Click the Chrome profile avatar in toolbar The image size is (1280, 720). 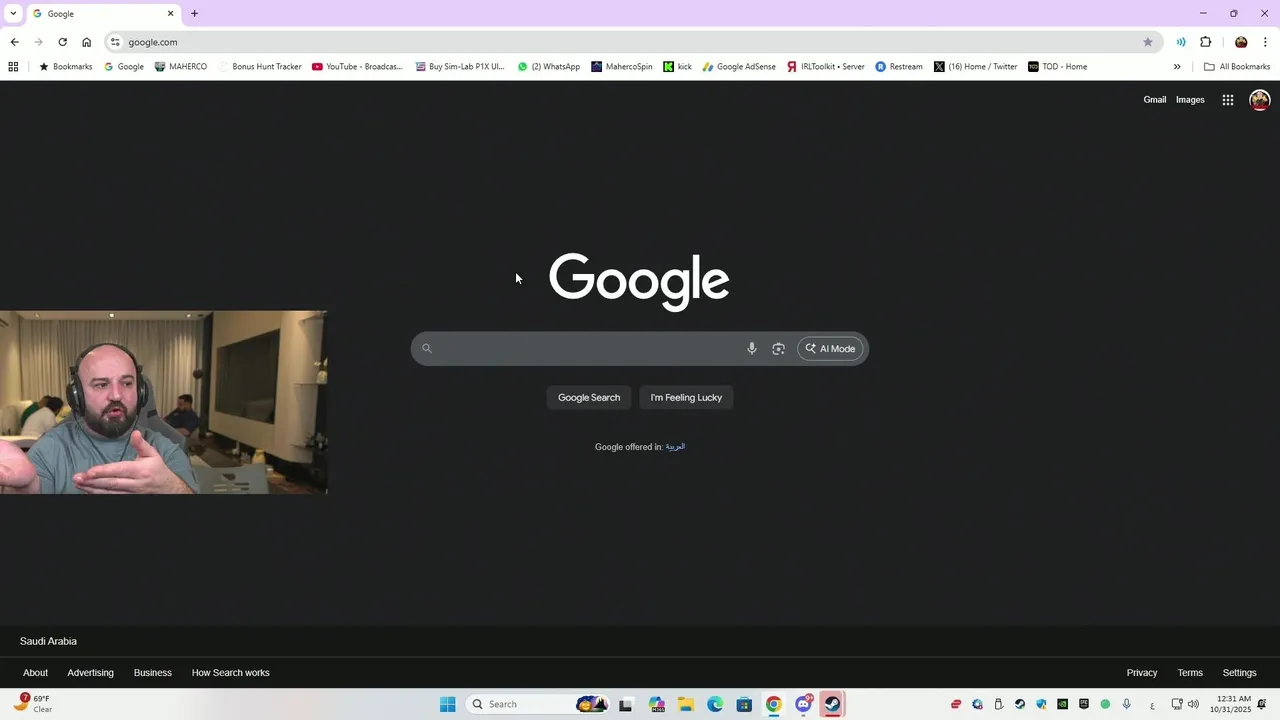click(1241, 42)
